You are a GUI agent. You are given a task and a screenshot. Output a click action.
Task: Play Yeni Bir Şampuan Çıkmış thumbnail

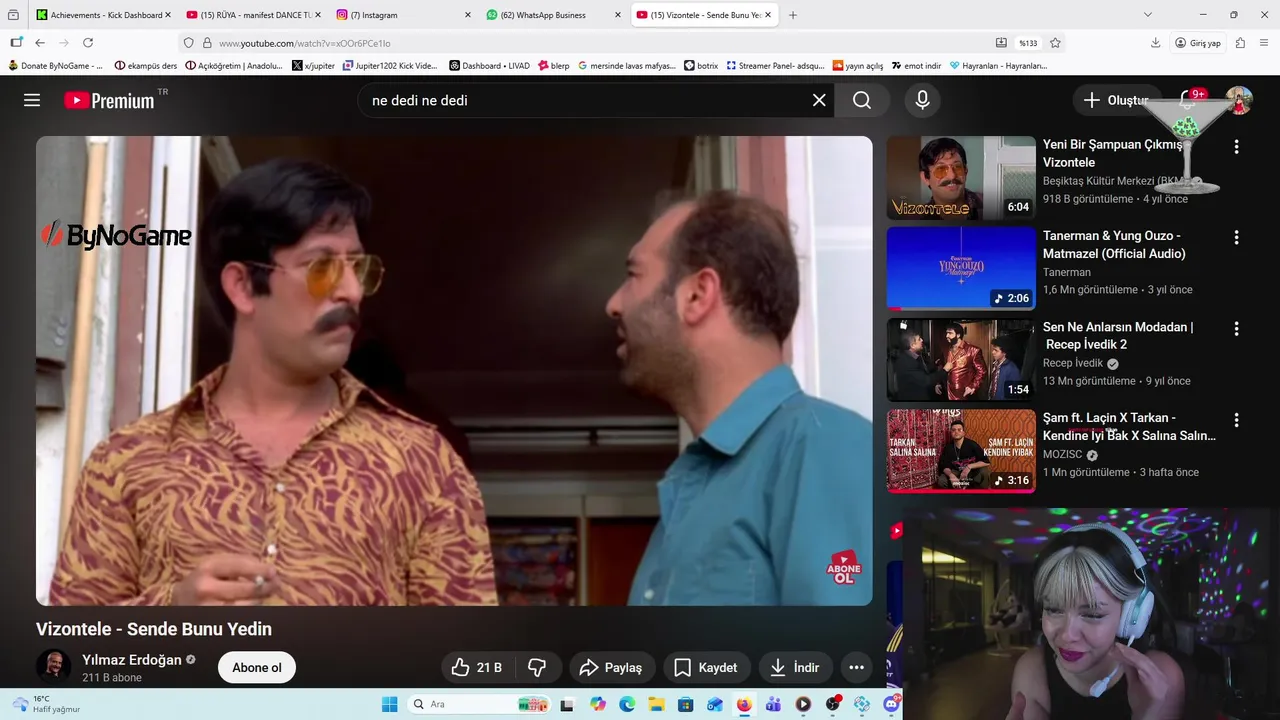point(961,178)
